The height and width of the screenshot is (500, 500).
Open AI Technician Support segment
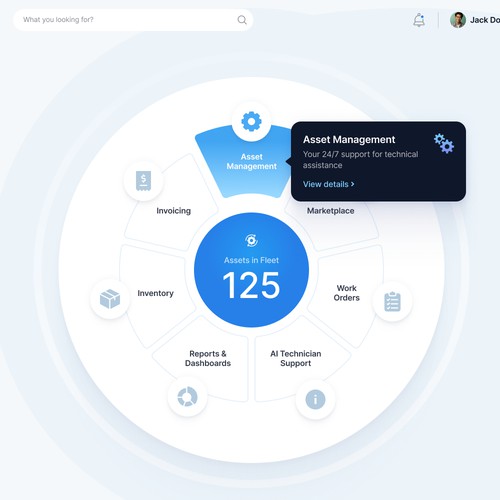296,358
